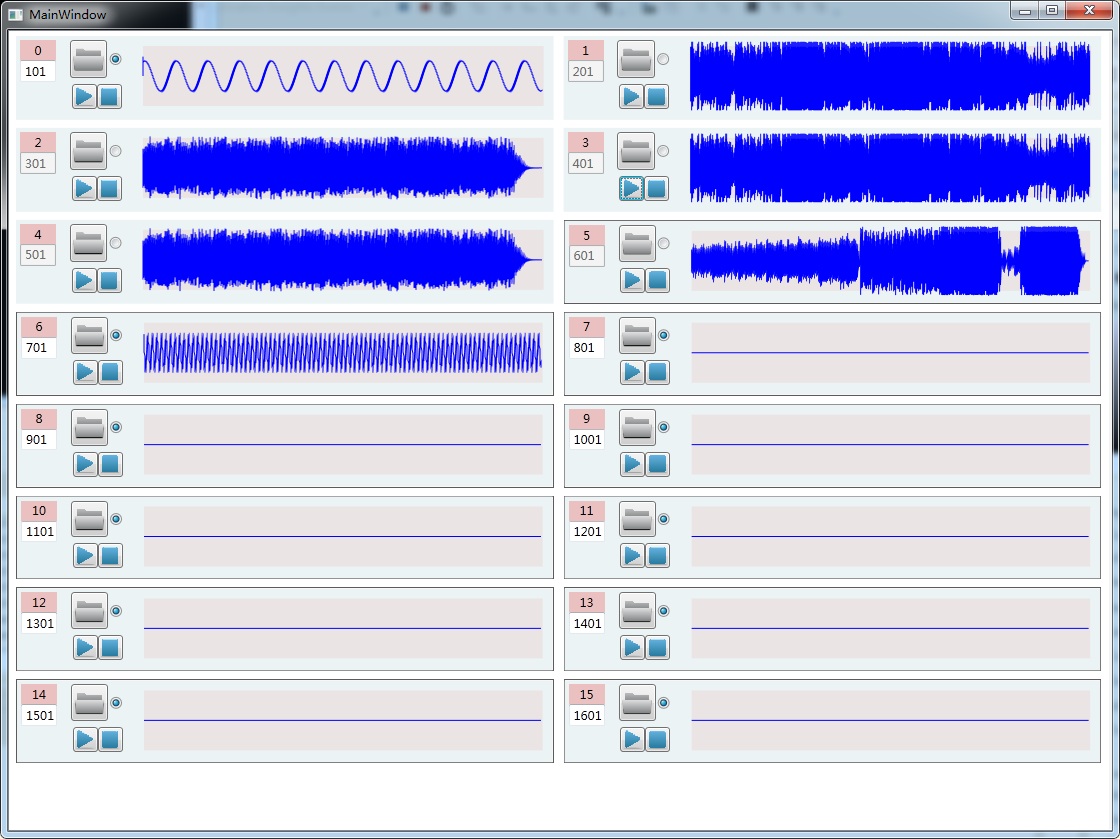Select radio button on channel 3
Viewport: 1120px width, 839px height.
[664, 151]
